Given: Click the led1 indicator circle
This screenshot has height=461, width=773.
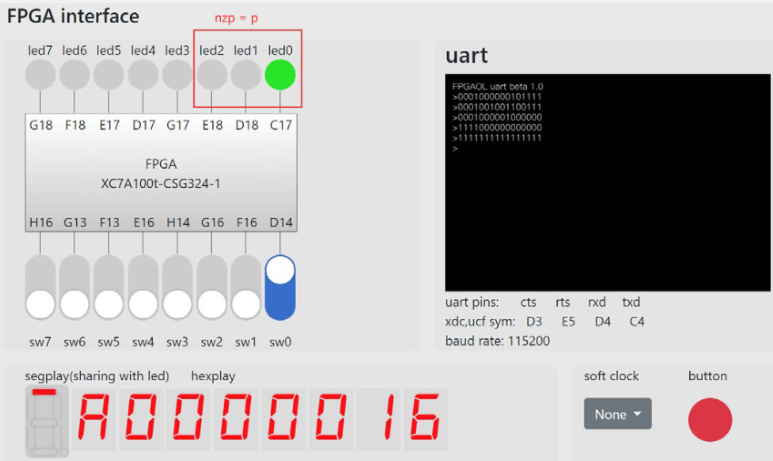Looking at the screenshot, I should 246,75.
